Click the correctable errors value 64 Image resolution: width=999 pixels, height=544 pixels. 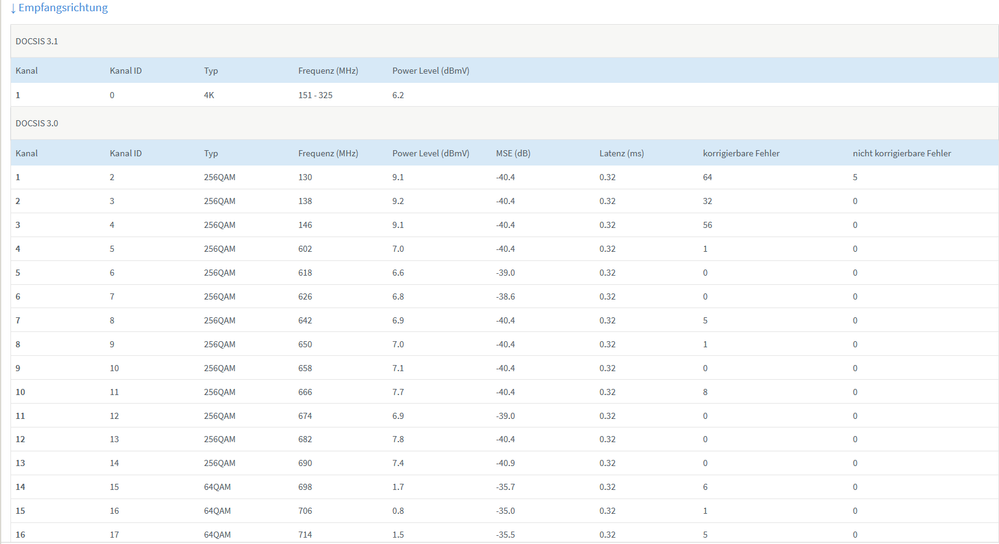click(x=708, y=178)
